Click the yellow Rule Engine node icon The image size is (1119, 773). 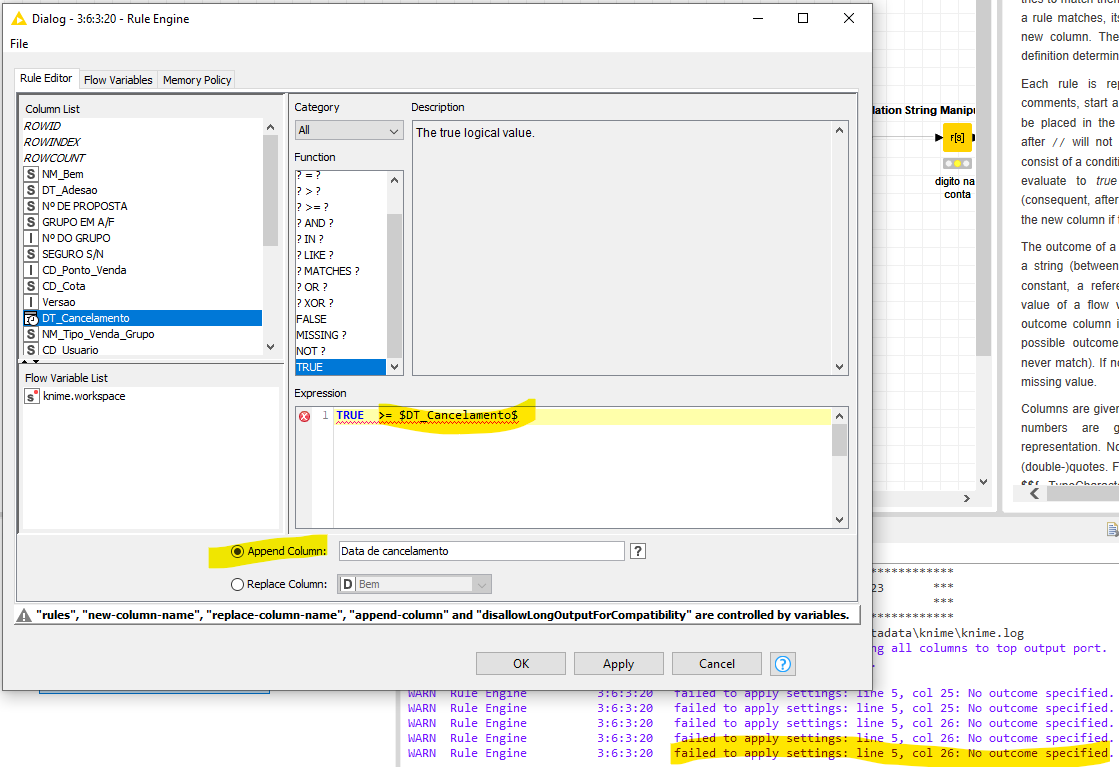point(957,137)
